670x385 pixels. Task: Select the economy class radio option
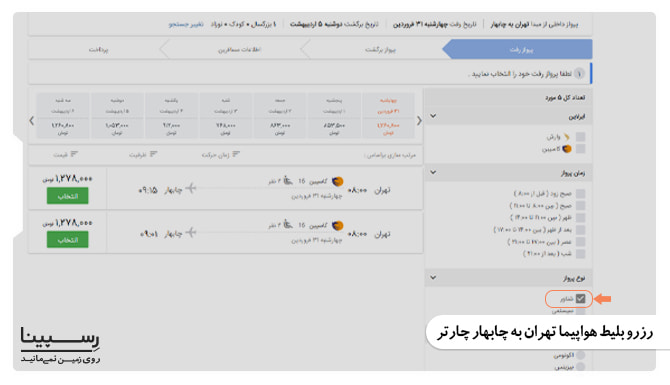pyautogui.click(x=580, y=355)
